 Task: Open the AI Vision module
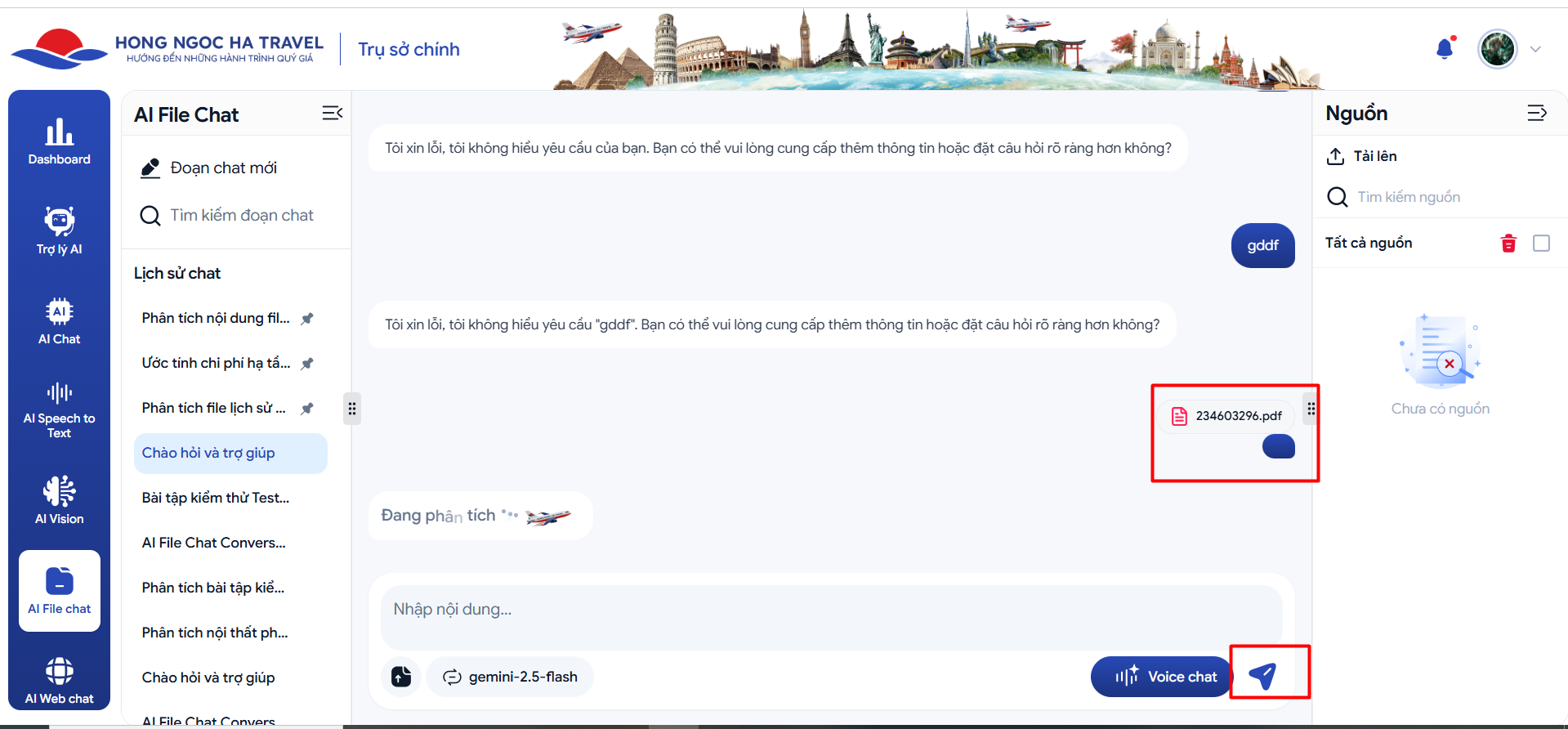tap(59, 500)
